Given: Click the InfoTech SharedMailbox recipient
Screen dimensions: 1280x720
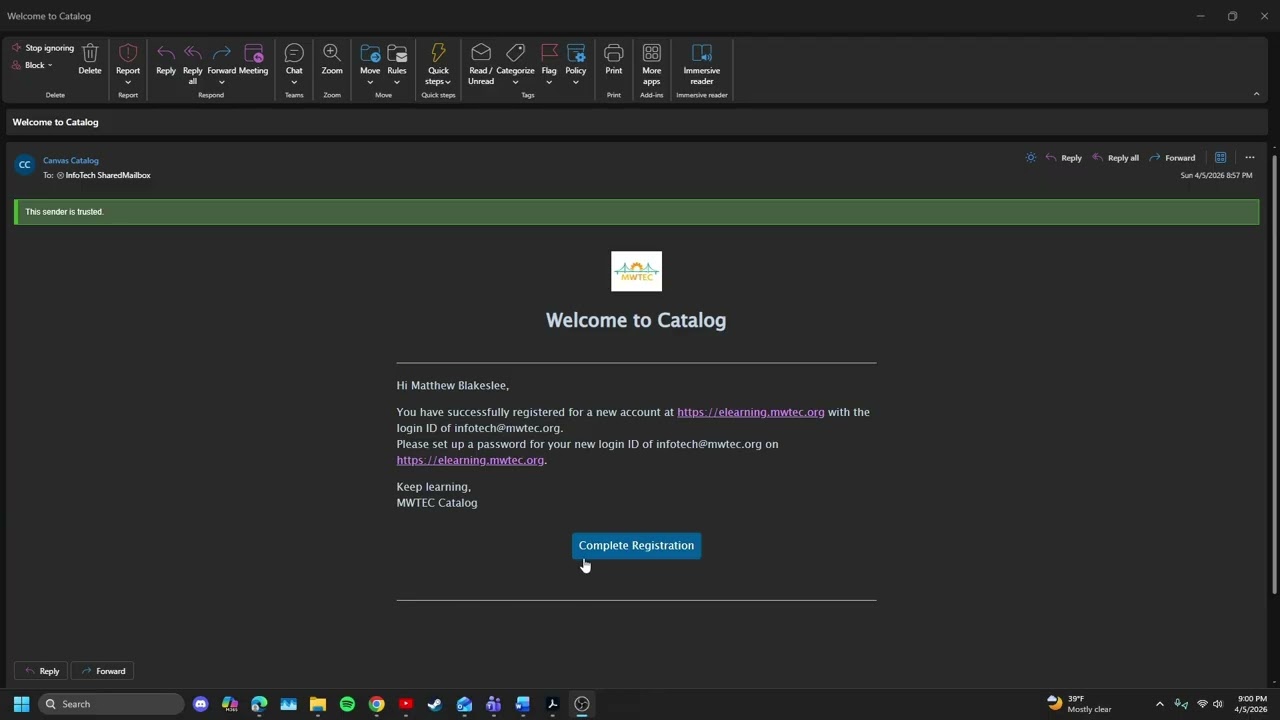Looking at the screenshot, I should (104, 175).
